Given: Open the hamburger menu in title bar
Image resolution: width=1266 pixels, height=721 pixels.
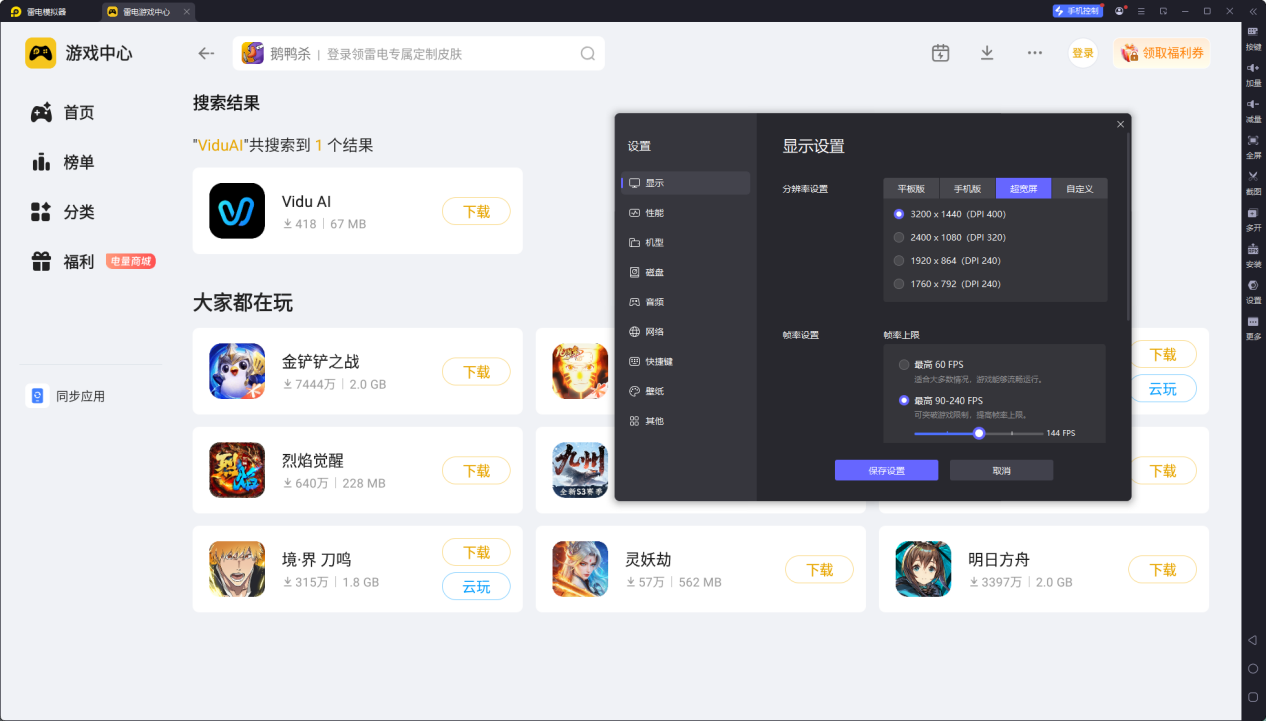Looking at the screenshot, I should (x=1141, y=11).
